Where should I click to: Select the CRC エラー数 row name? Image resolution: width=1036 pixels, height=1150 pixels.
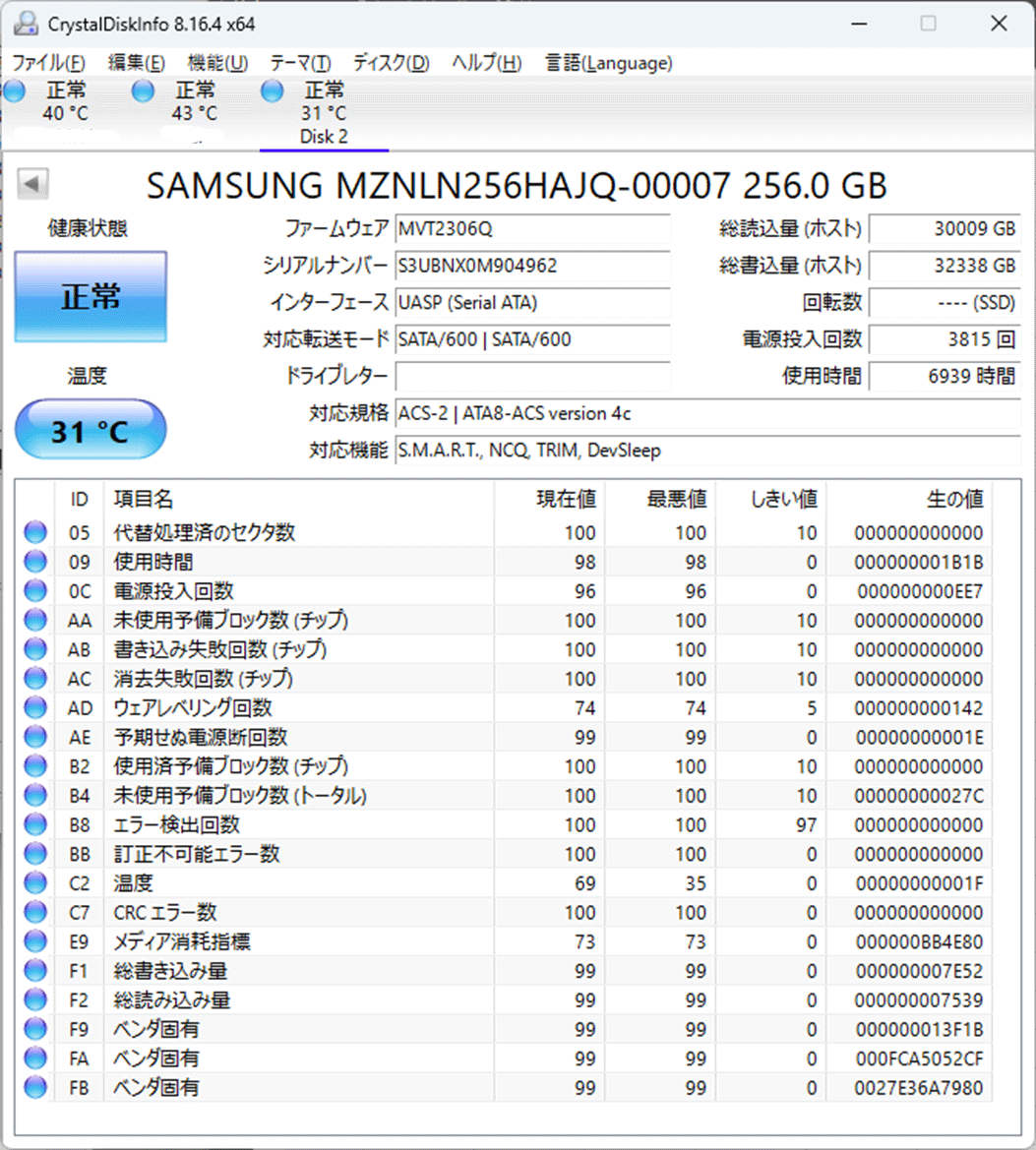(x=165, y=912)
